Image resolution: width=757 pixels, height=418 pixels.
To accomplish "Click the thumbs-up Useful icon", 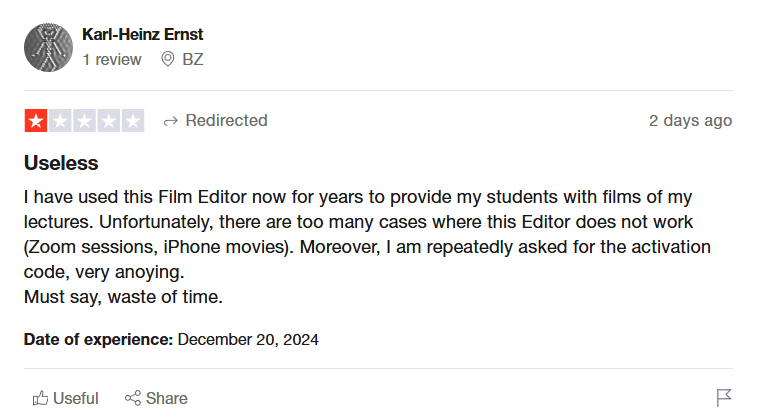I will pos(40,398).
